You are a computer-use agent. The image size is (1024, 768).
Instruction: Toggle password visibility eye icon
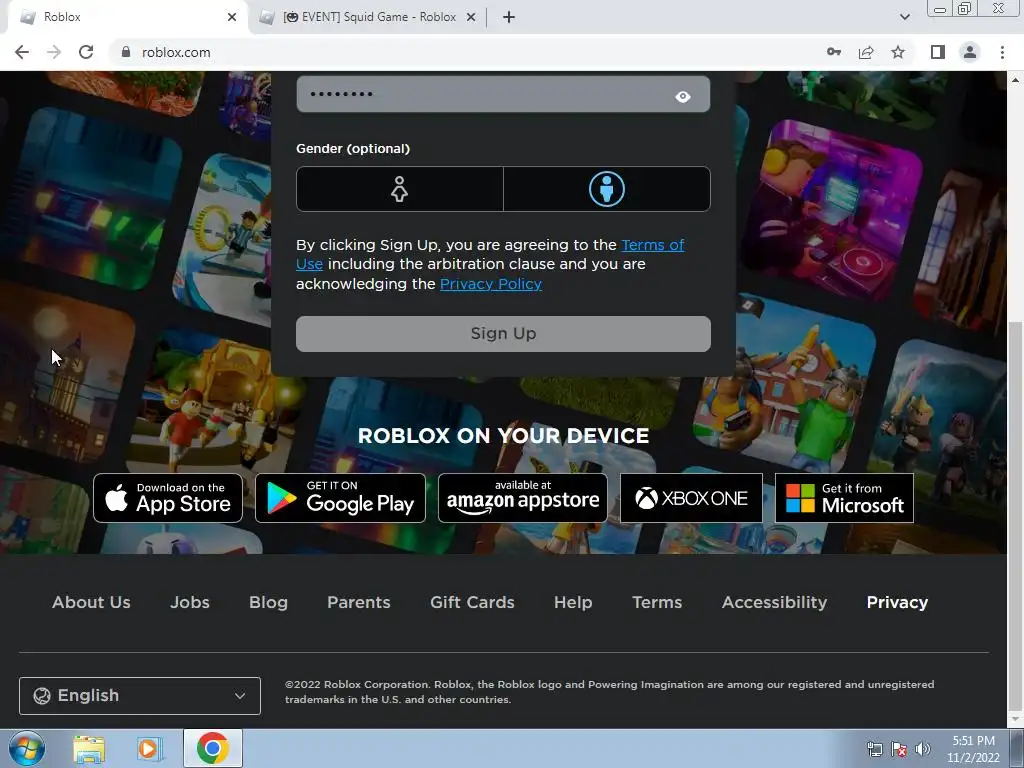pyautogui.click(x=682, y=97)
